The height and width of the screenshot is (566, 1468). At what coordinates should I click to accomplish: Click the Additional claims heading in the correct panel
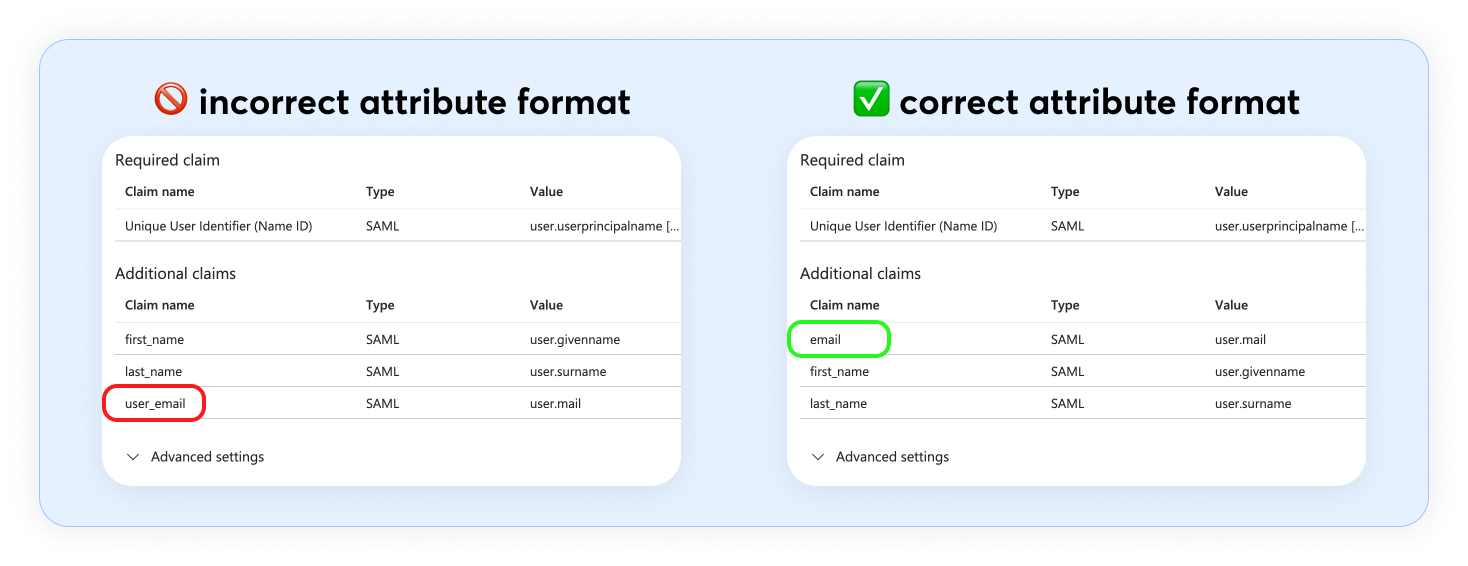click(x=860, y=274)
